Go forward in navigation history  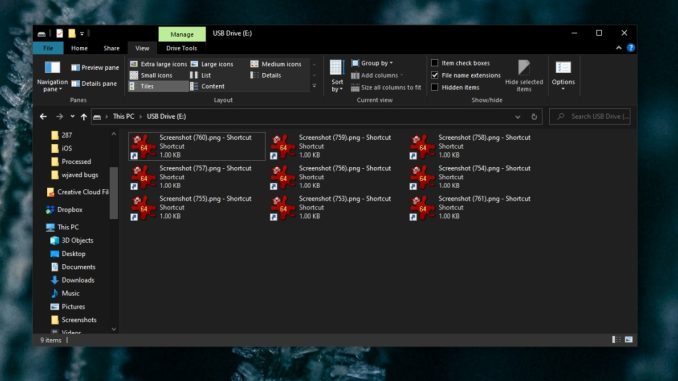click(x=59, y=116)
